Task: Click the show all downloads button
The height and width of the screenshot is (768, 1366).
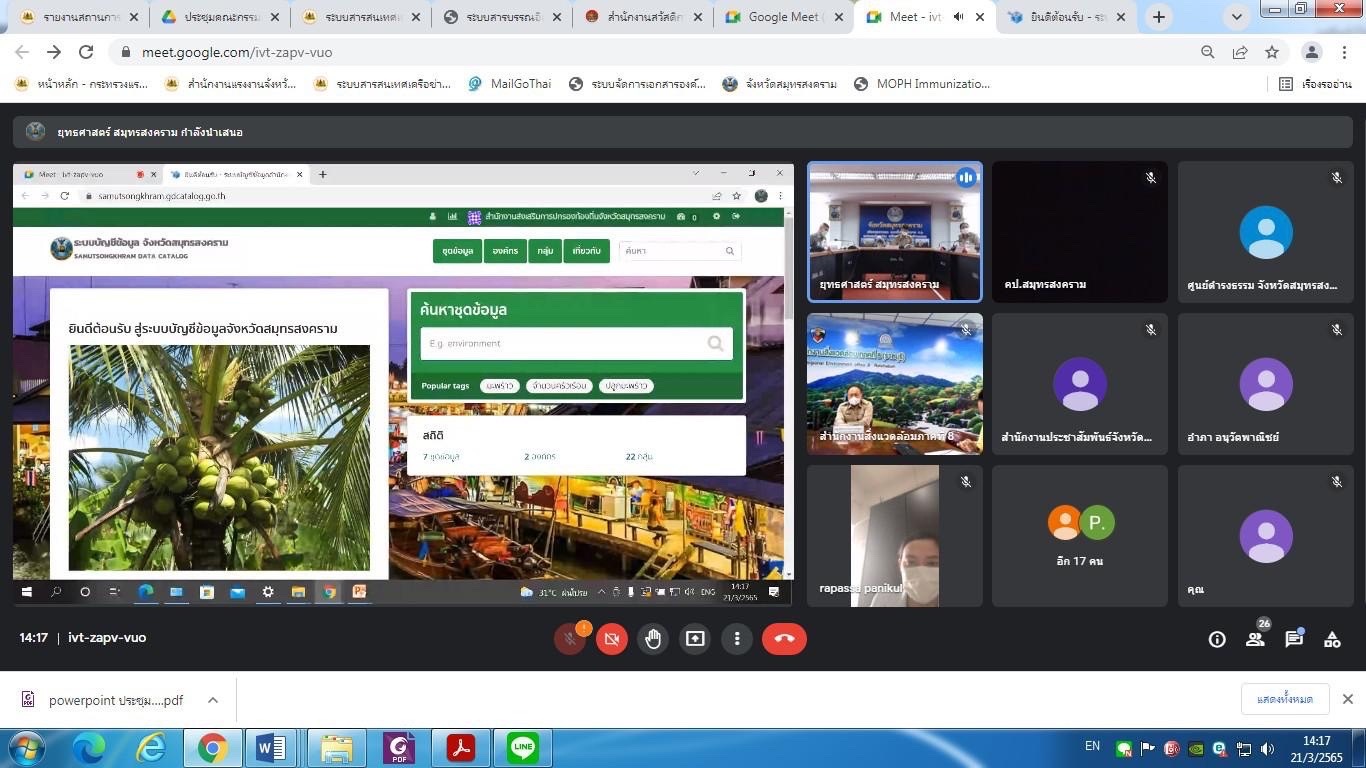Action: click(1284, 699)
